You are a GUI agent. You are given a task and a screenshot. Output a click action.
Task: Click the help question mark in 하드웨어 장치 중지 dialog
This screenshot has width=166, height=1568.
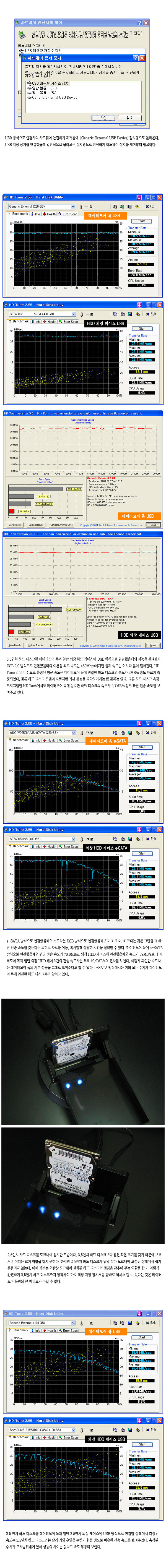coord(136,58)
